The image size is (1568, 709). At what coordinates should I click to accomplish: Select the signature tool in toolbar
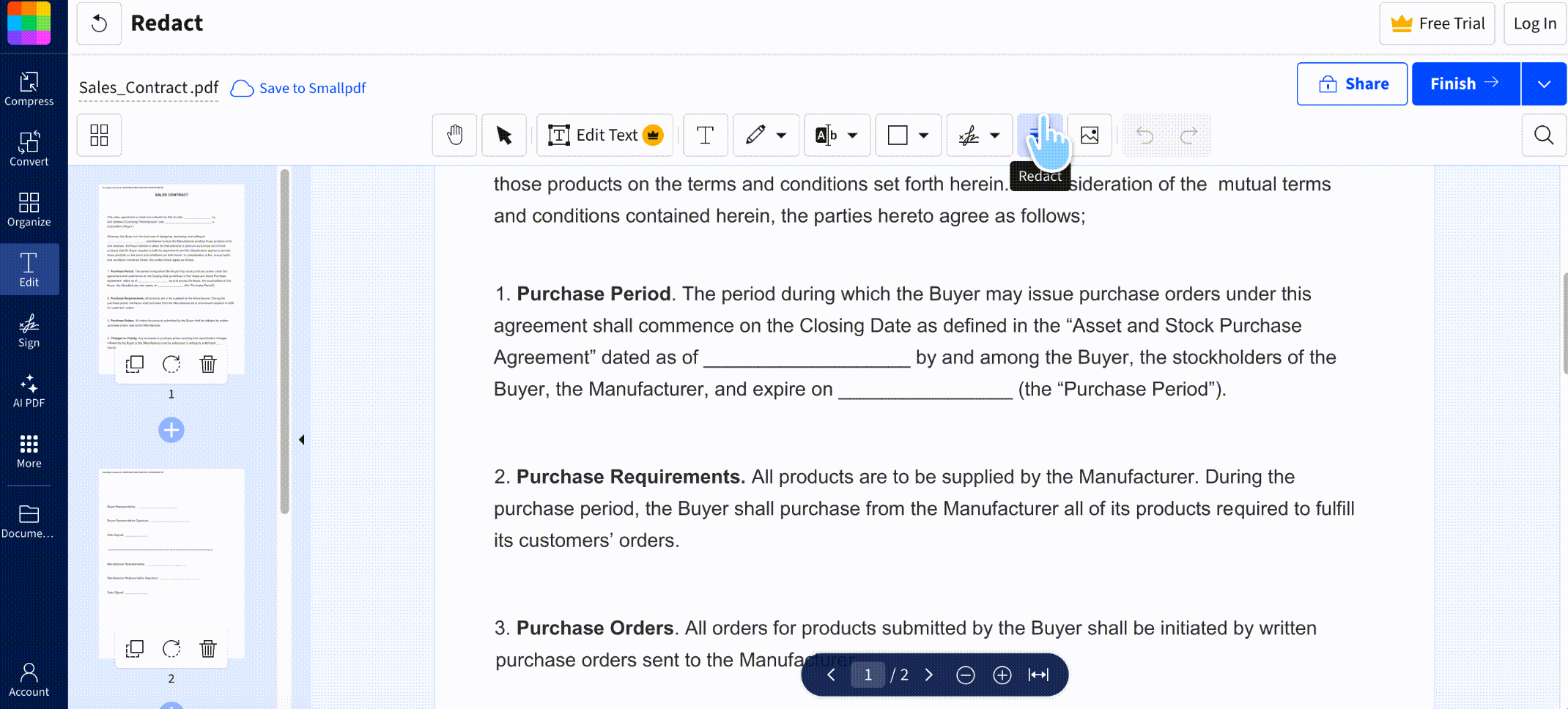tap(969, 135)
